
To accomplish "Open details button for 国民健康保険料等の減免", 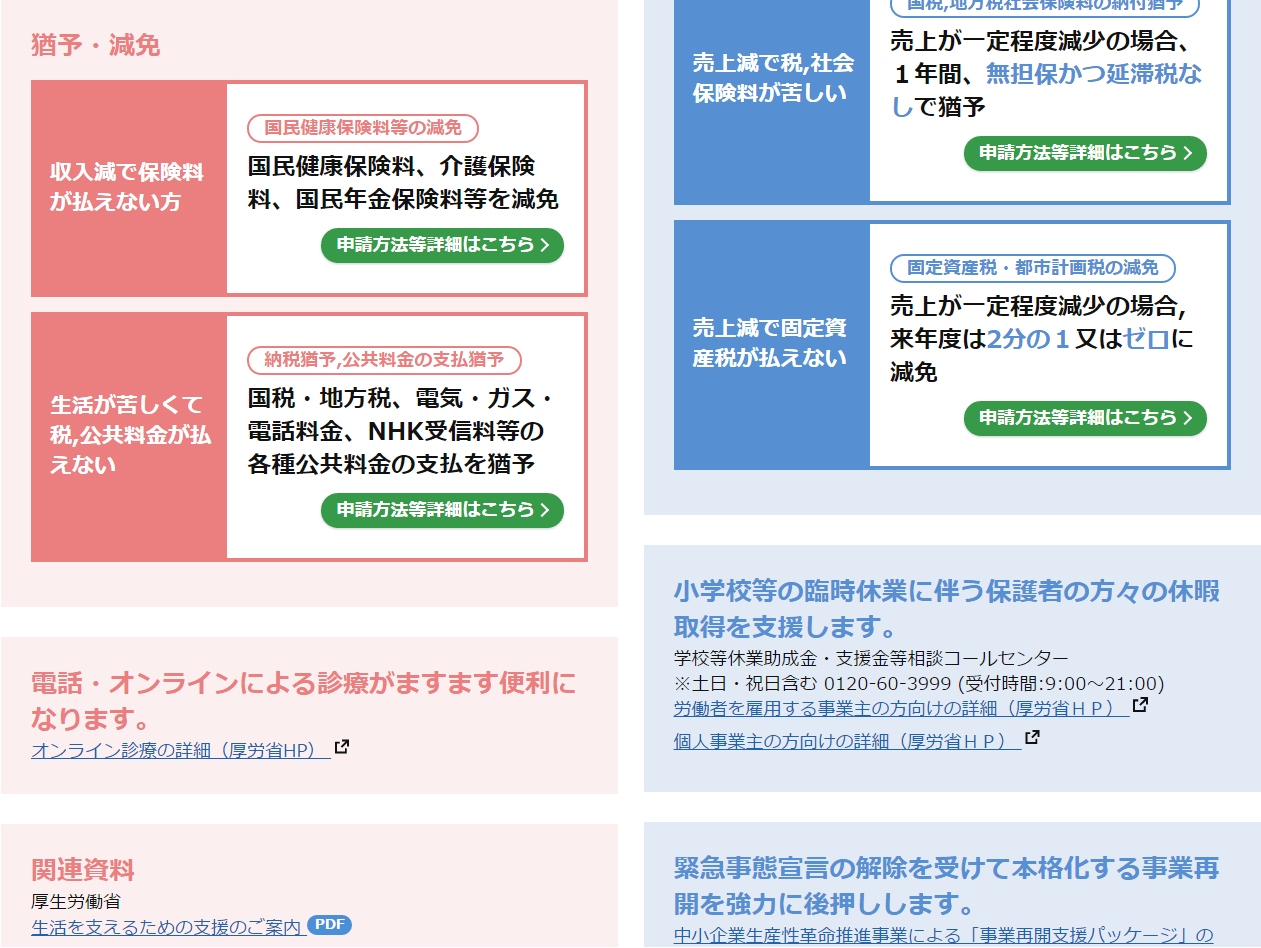I will click(442, 245).
